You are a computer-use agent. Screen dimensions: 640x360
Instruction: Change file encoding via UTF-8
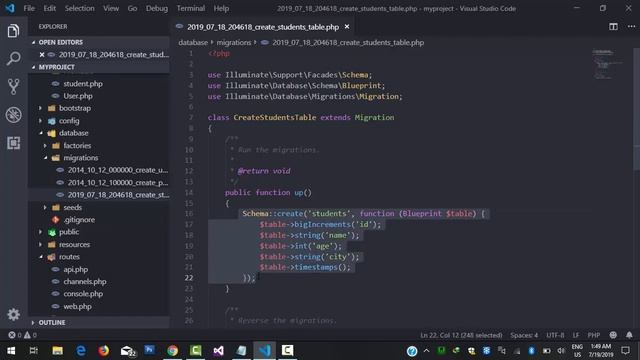555,335
